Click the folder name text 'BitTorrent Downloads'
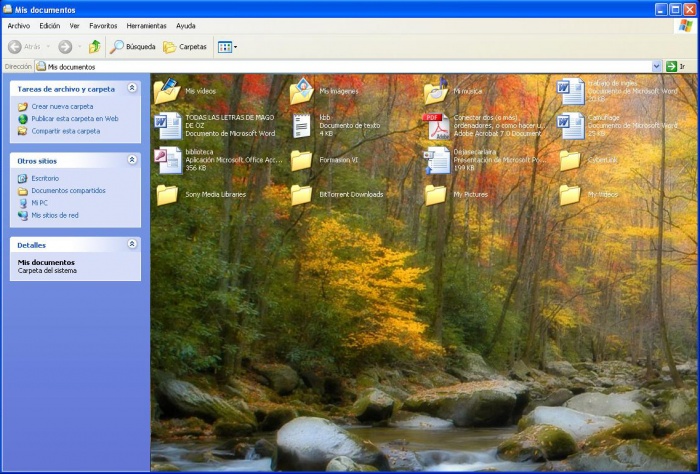This screenshot has height=474, width=700. [351, 195]
